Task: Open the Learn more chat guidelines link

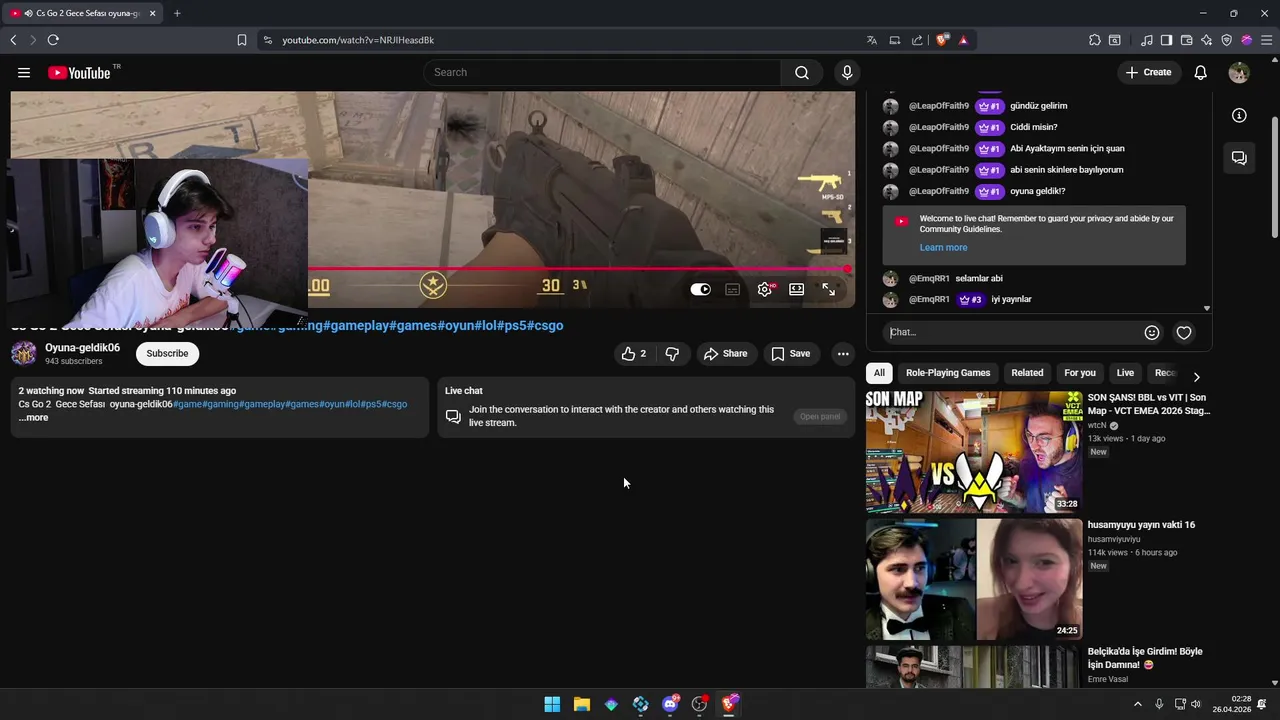Action: click(943, 247)
